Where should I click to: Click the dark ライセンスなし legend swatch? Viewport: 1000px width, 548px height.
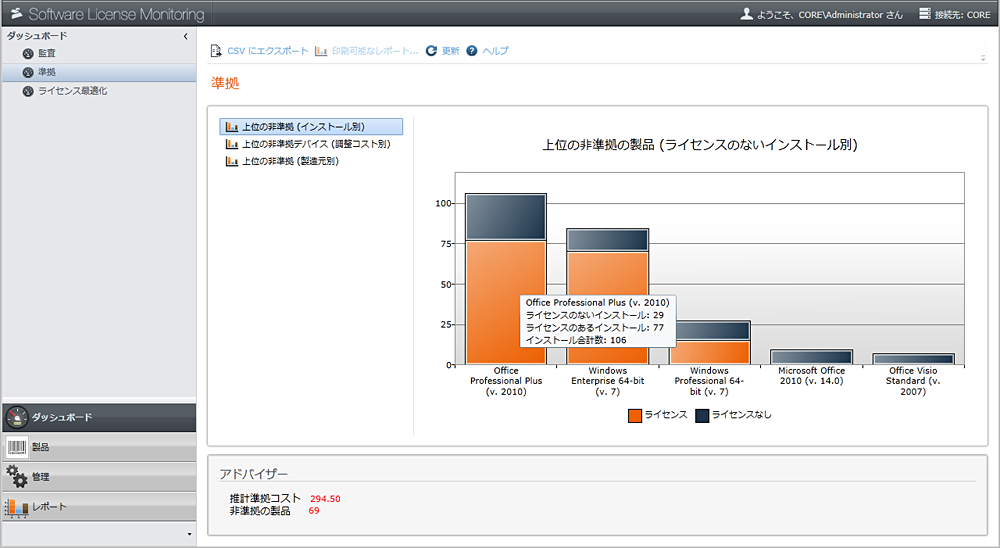click(x=702, y=415)
